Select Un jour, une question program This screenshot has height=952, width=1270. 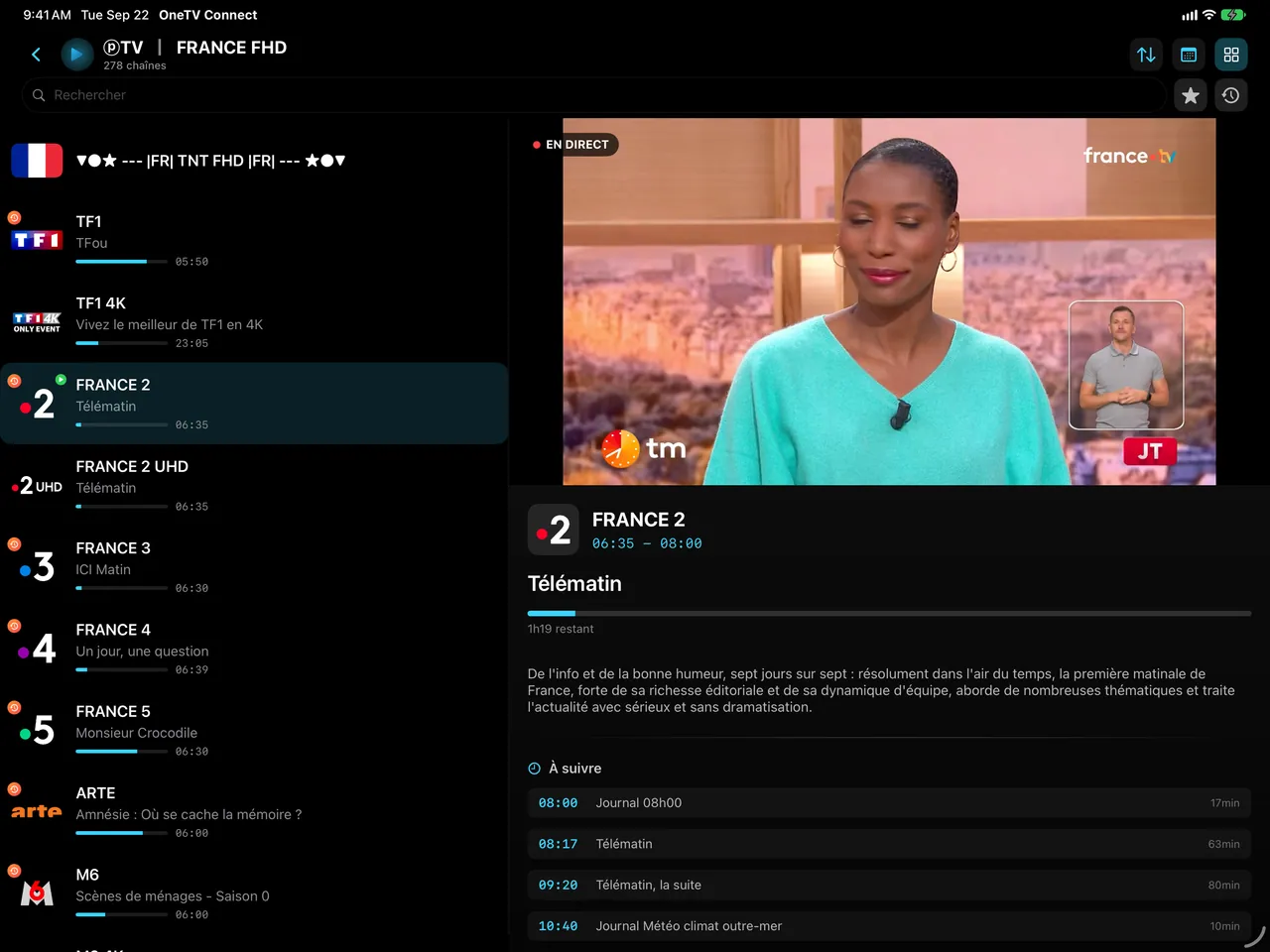(x=142, y=652)
